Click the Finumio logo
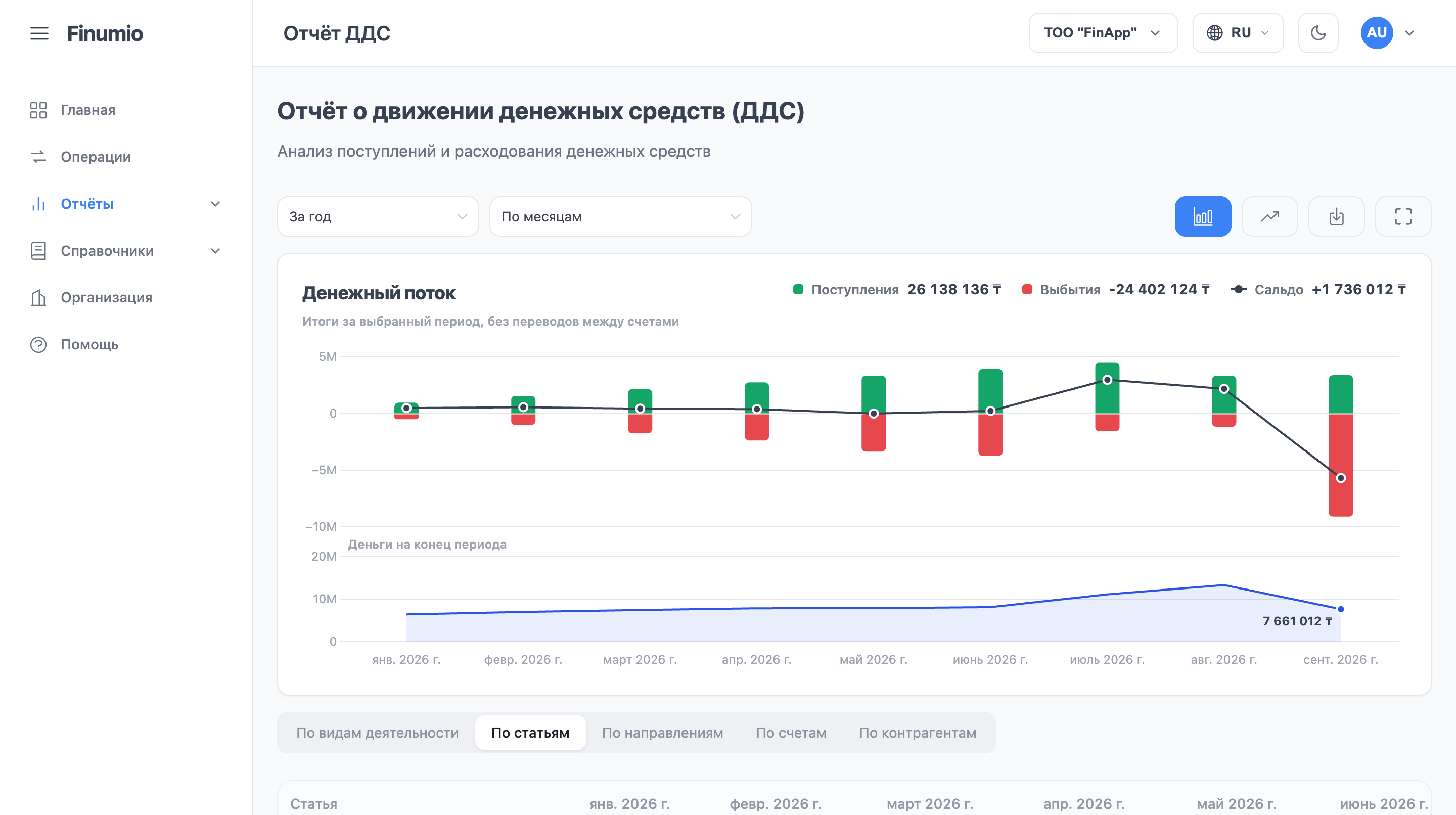The height and width of the screenshot is (815, 1456). [x=105, y=33]
